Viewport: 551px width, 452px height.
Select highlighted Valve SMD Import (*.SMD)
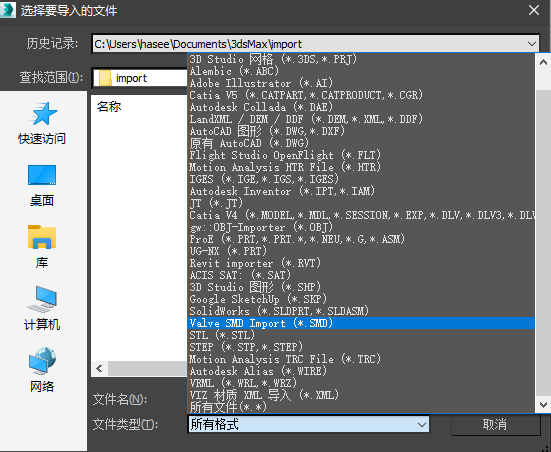click(361, 323)
